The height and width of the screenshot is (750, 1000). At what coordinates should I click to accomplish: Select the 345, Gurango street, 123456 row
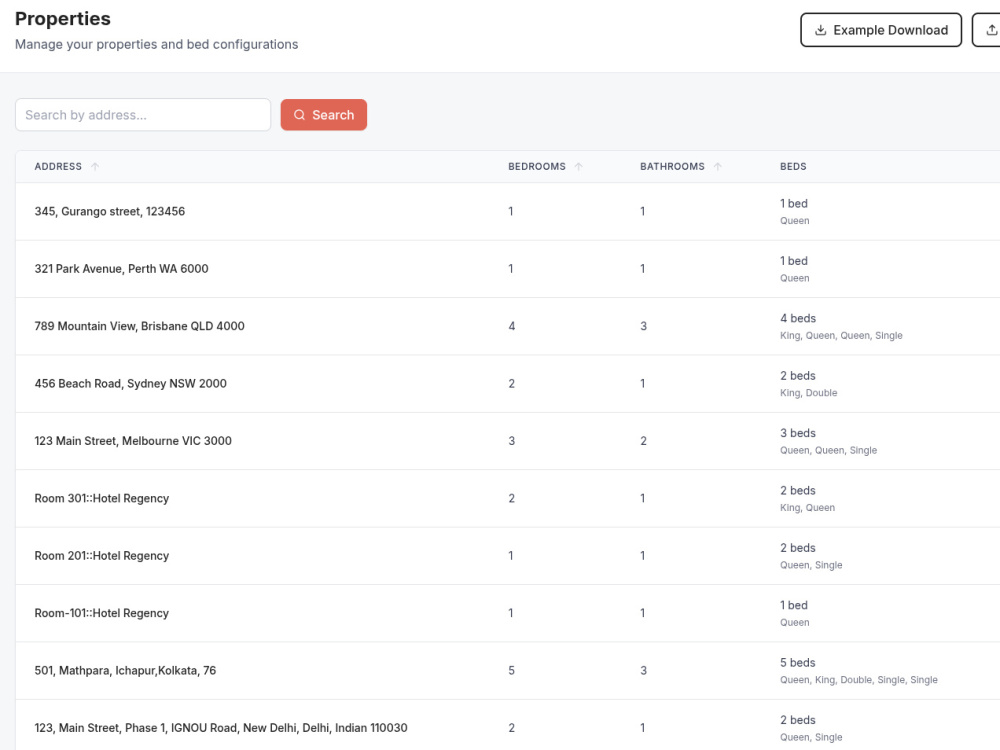[508, 212]
